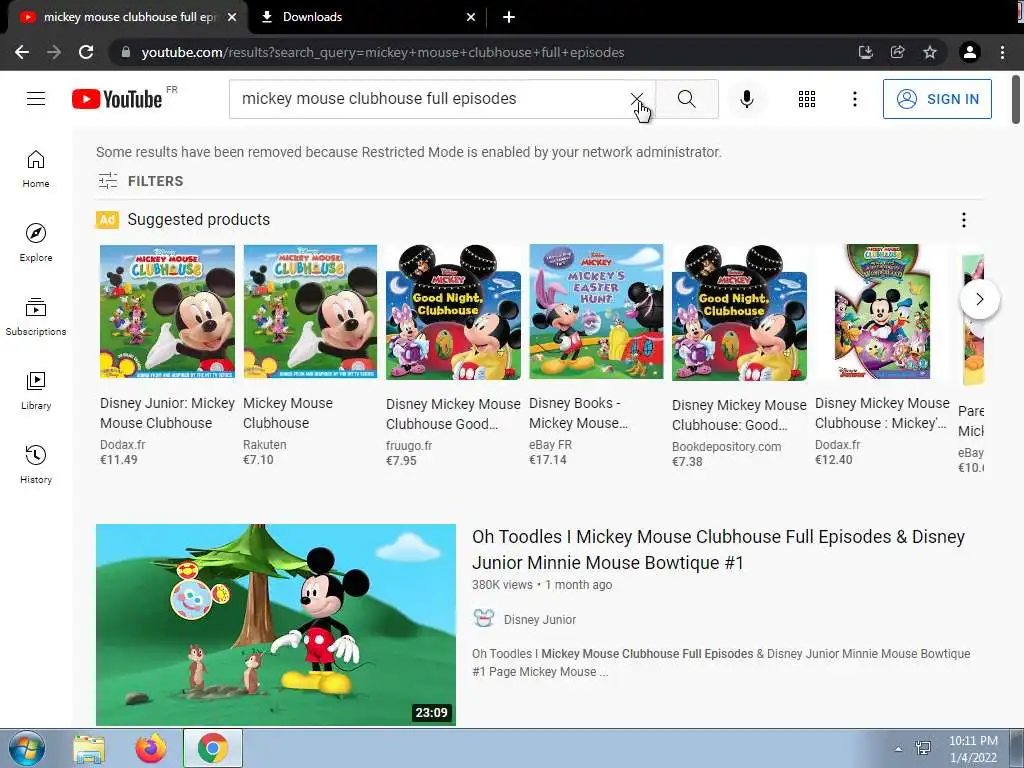
Task: Open Rakuten Mickey Mouse Clubhouse product image
Action: (310, 312)
